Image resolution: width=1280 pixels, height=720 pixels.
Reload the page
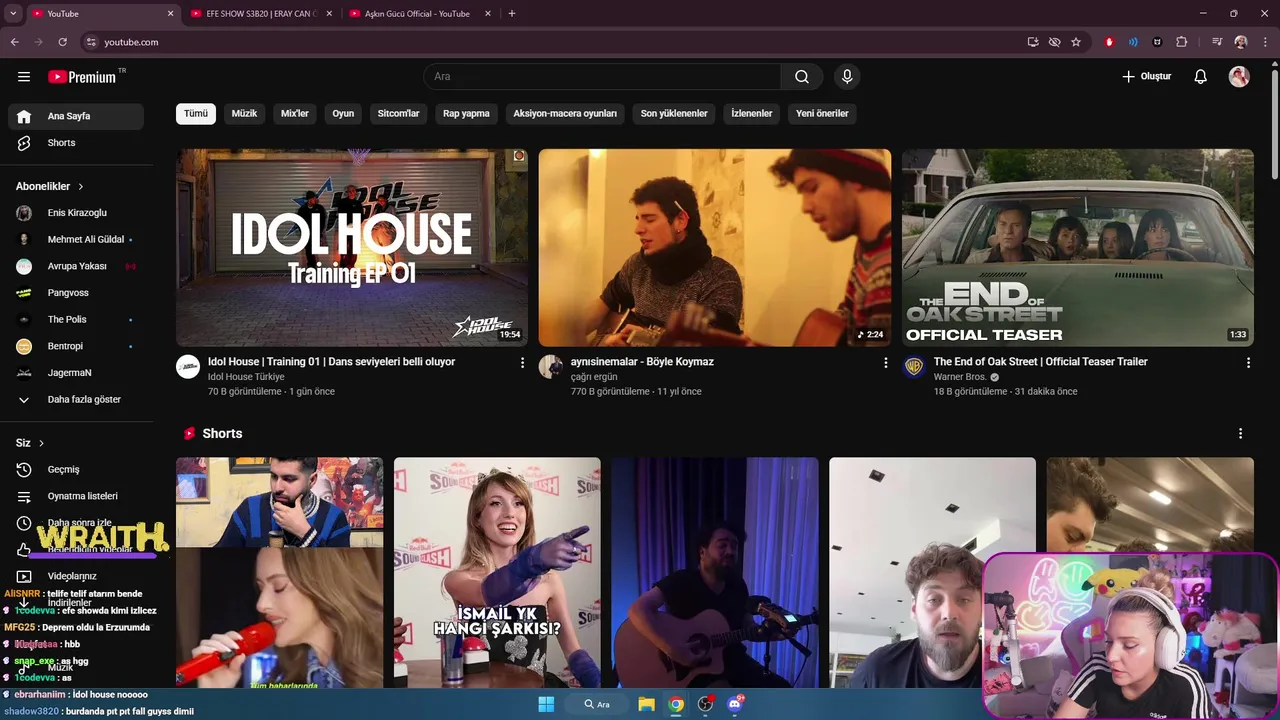tap(62, 42)
